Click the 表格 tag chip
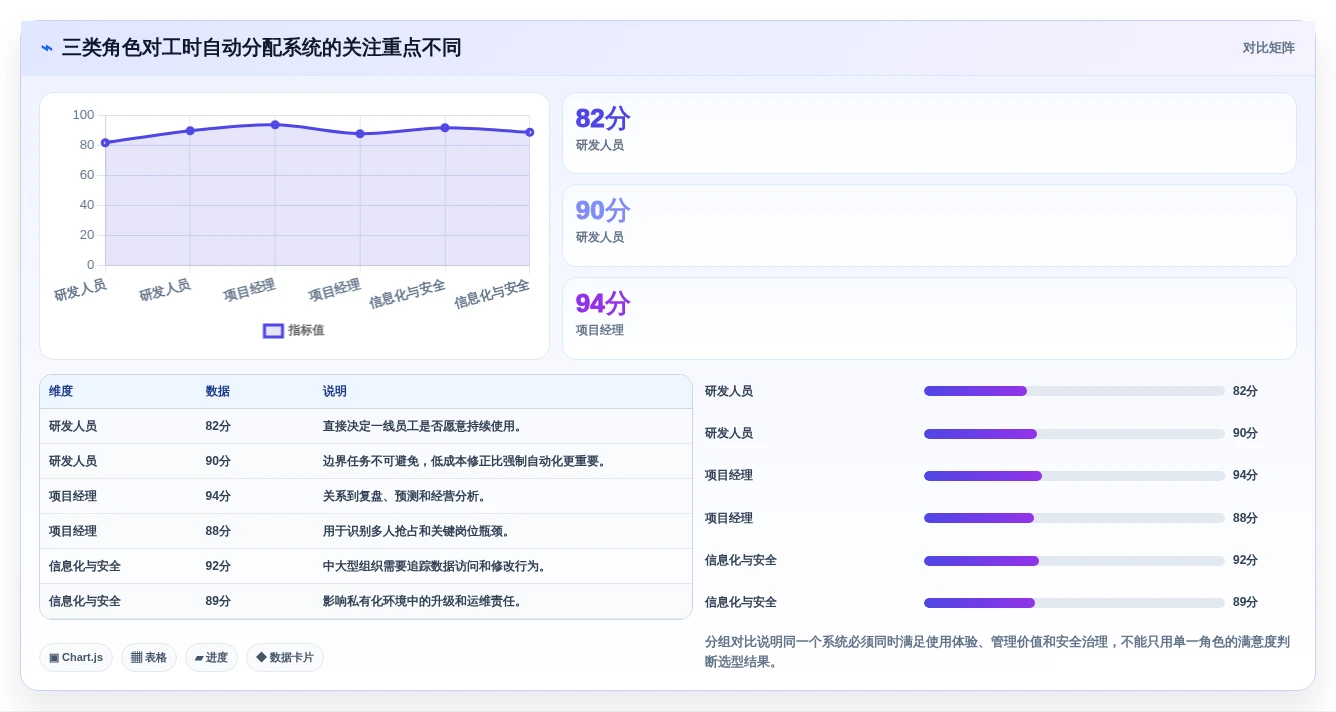This screenshot has height=712, width=1336. click(149, 657)
